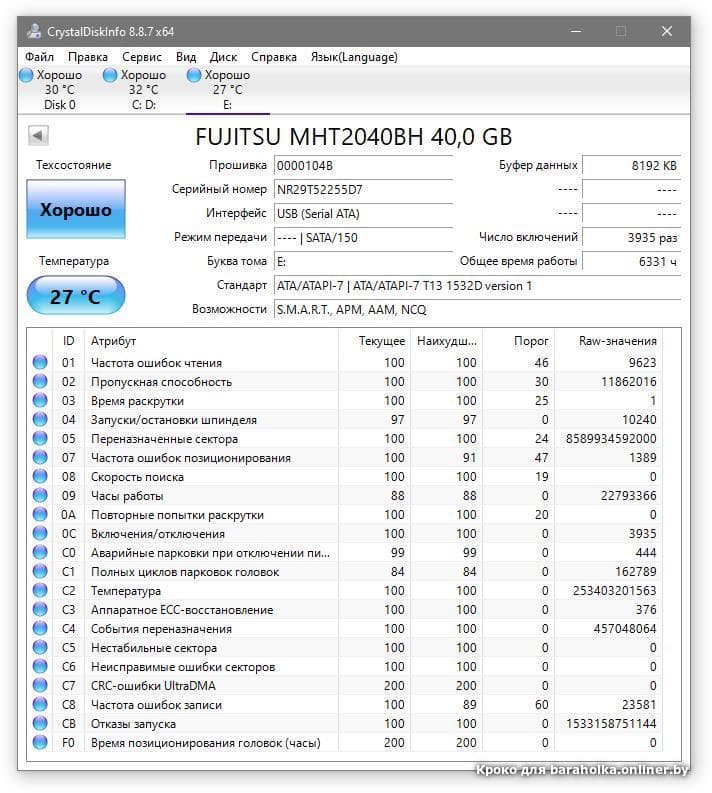This screenshot has height=793, width=712.
Task: Click the total work time field 6331 ч
Action: (632, 262)
